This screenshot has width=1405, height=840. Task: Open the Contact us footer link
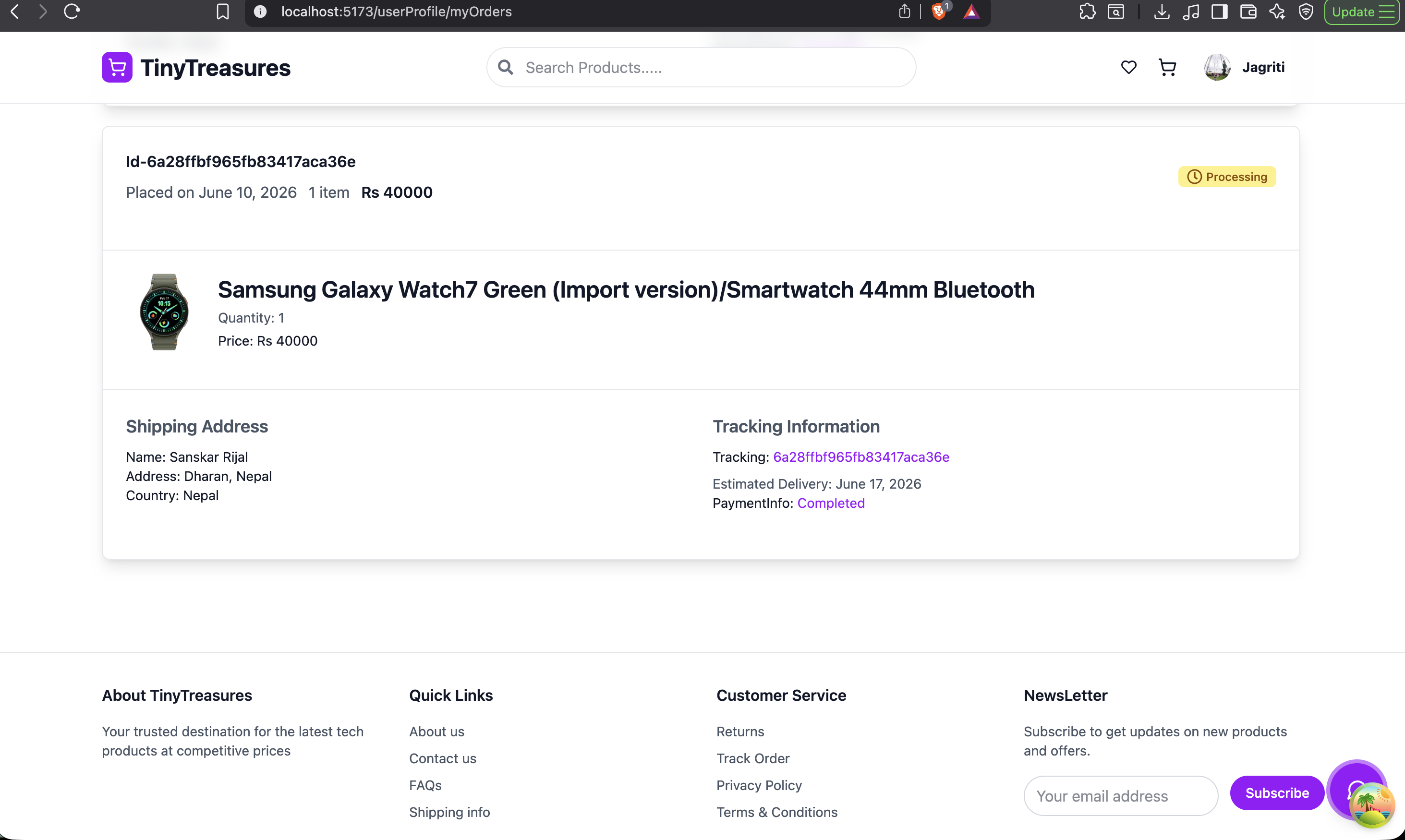[x=443, y=758]
